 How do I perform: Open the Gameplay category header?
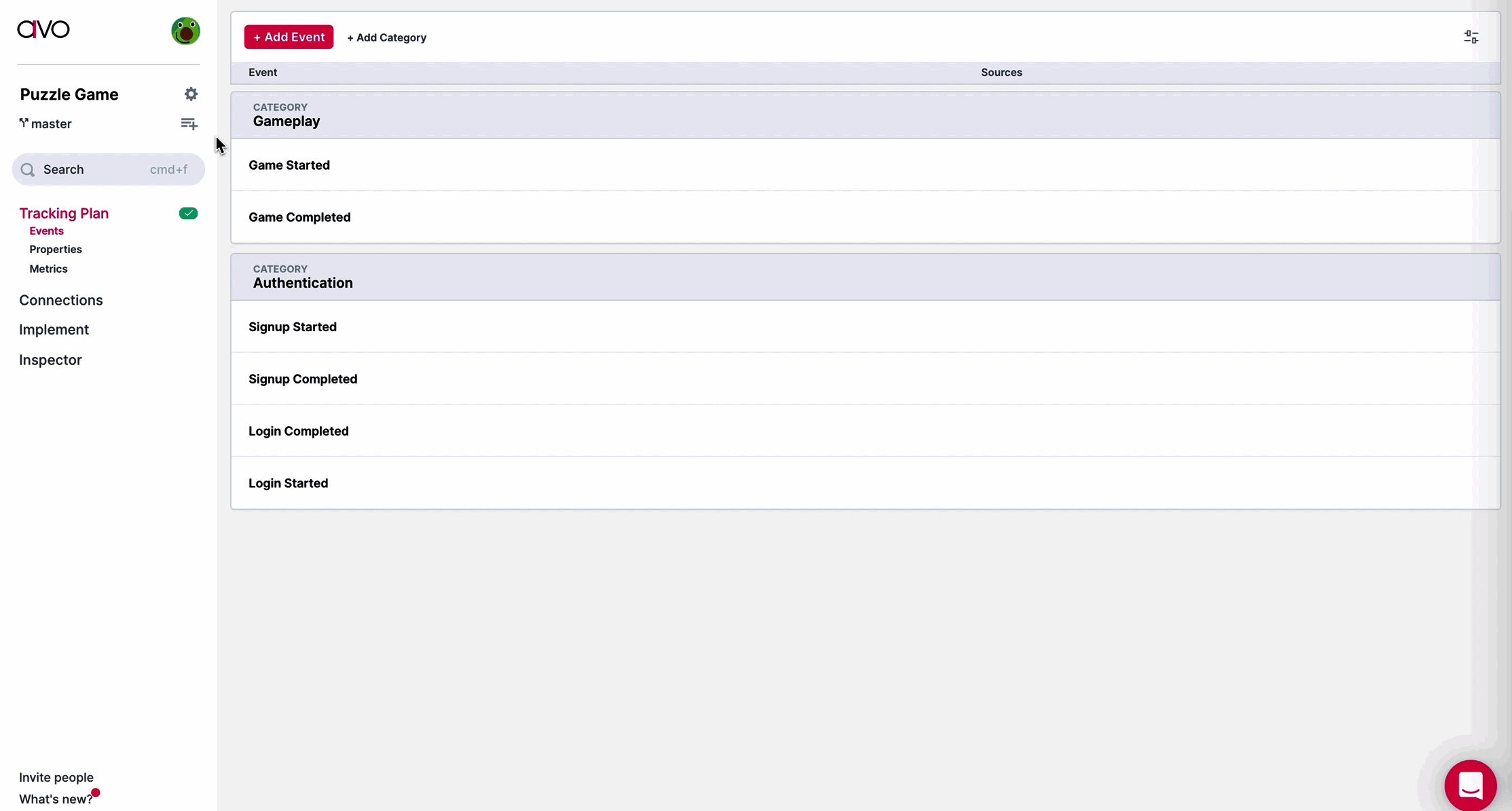click(x=866, y=115)
